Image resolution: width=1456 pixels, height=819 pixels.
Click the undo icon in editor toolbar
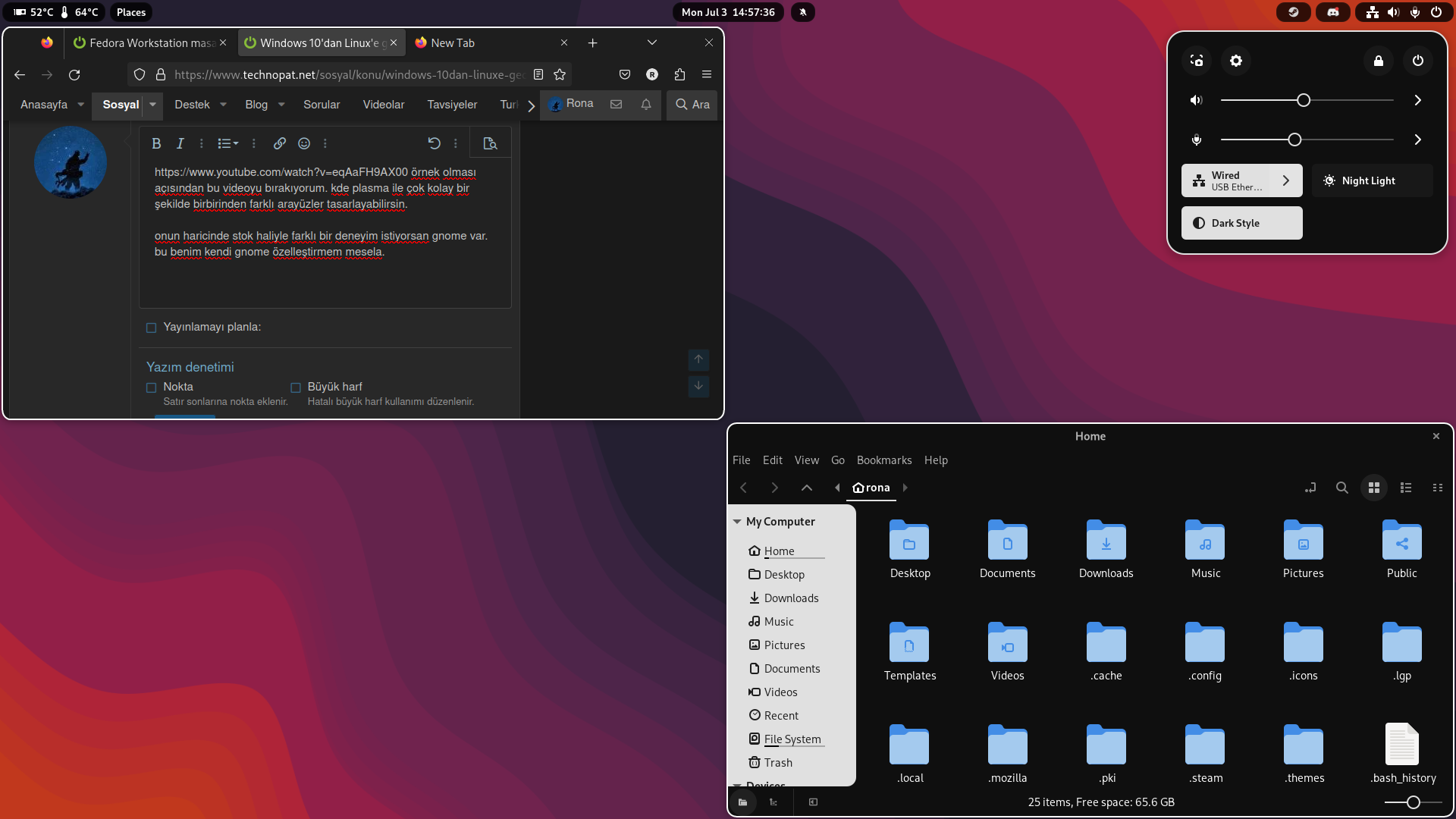[x=434, y=143]
